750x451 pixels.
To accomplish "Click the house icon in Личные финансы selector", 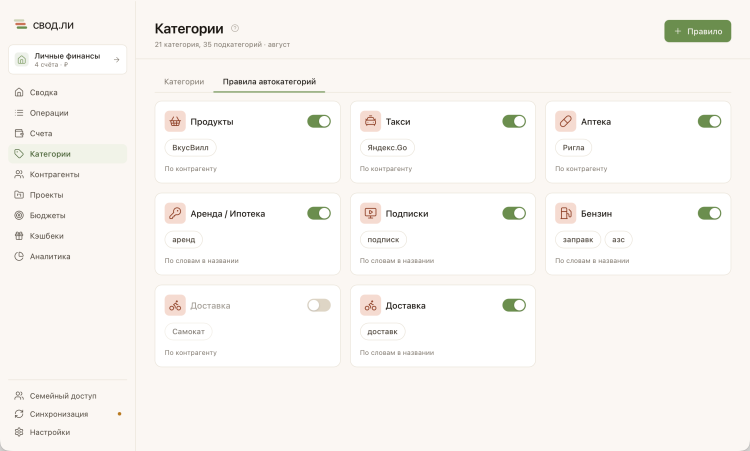I will [x=22, y=60].
